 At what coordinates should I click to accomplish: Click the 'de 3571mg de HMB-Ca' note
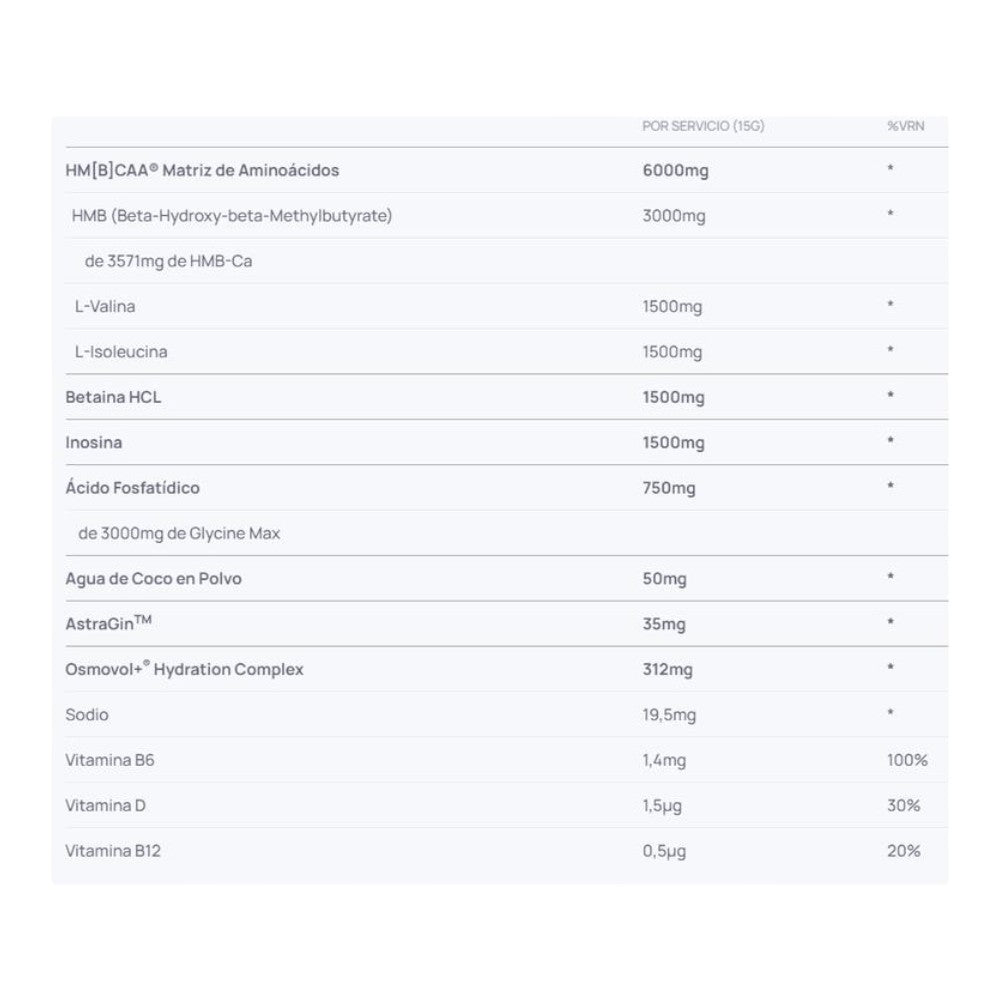(x=168, y=261)
